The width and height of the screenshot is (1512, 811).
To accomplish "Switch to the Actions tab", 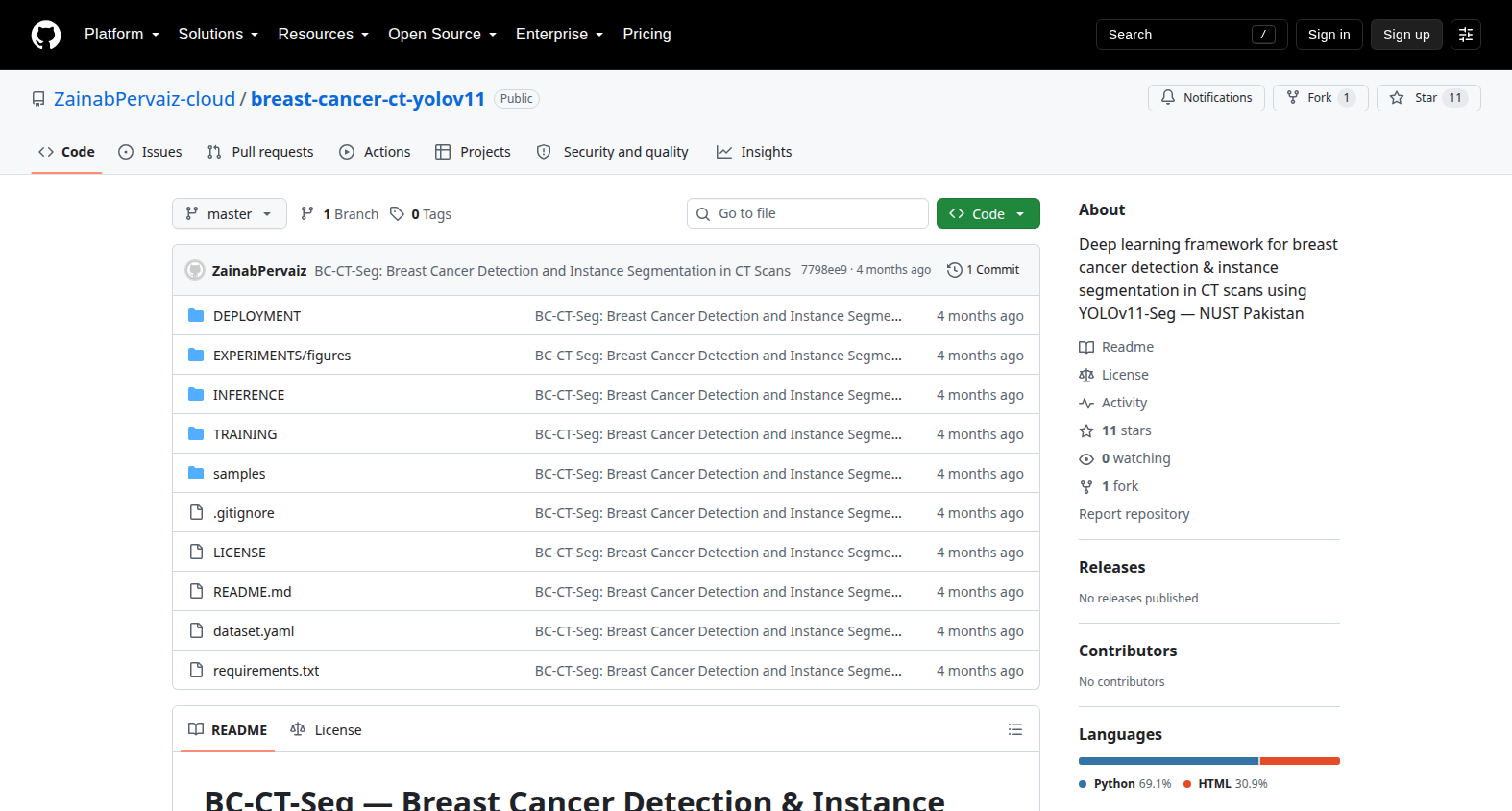I will [x=375, y=152].
